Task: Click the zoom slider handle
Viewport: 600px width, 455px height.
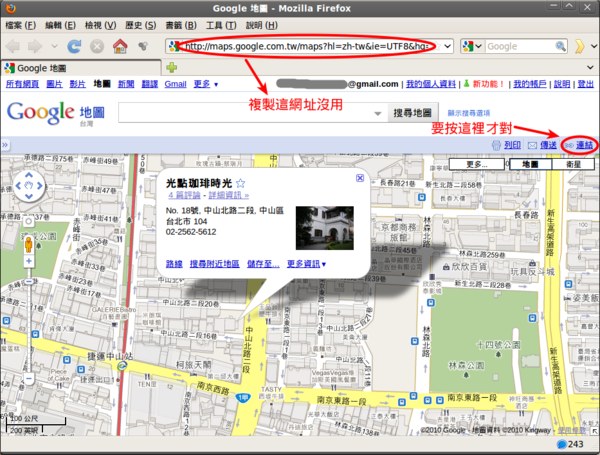Action: coord(29,281)
